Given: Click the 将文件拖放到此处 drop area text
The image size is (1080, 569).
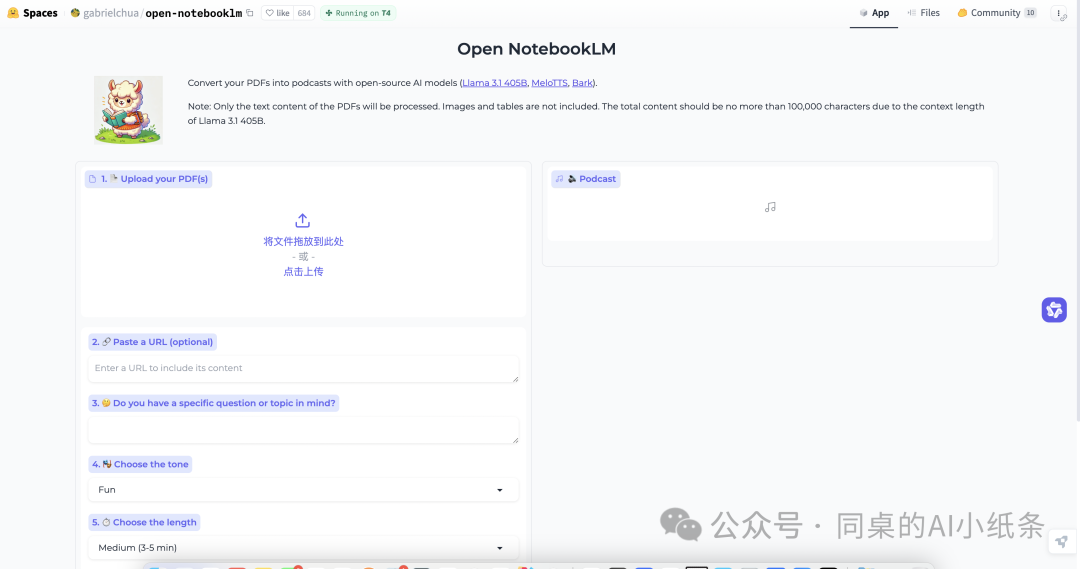Looking at the screenshot, I should point(303,241).
